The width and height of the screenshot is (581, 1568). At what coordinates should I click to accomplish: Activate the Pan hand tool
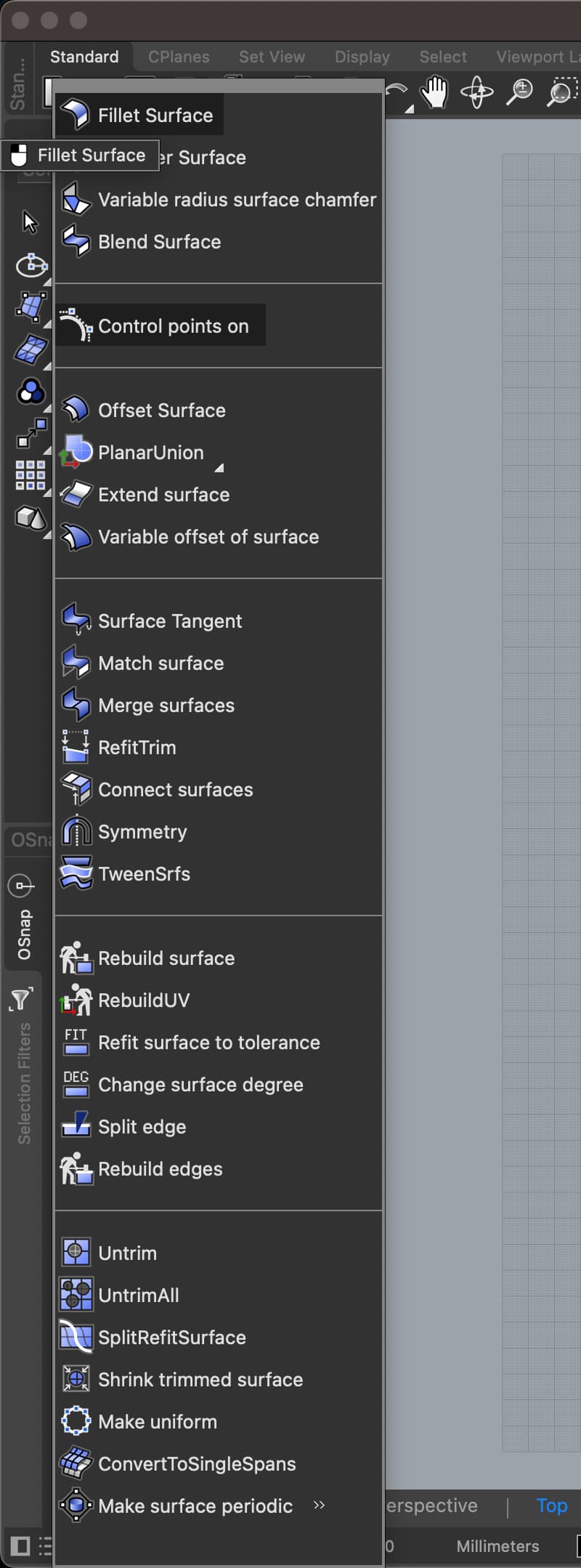pyautogui.click(x=434, y=93)
